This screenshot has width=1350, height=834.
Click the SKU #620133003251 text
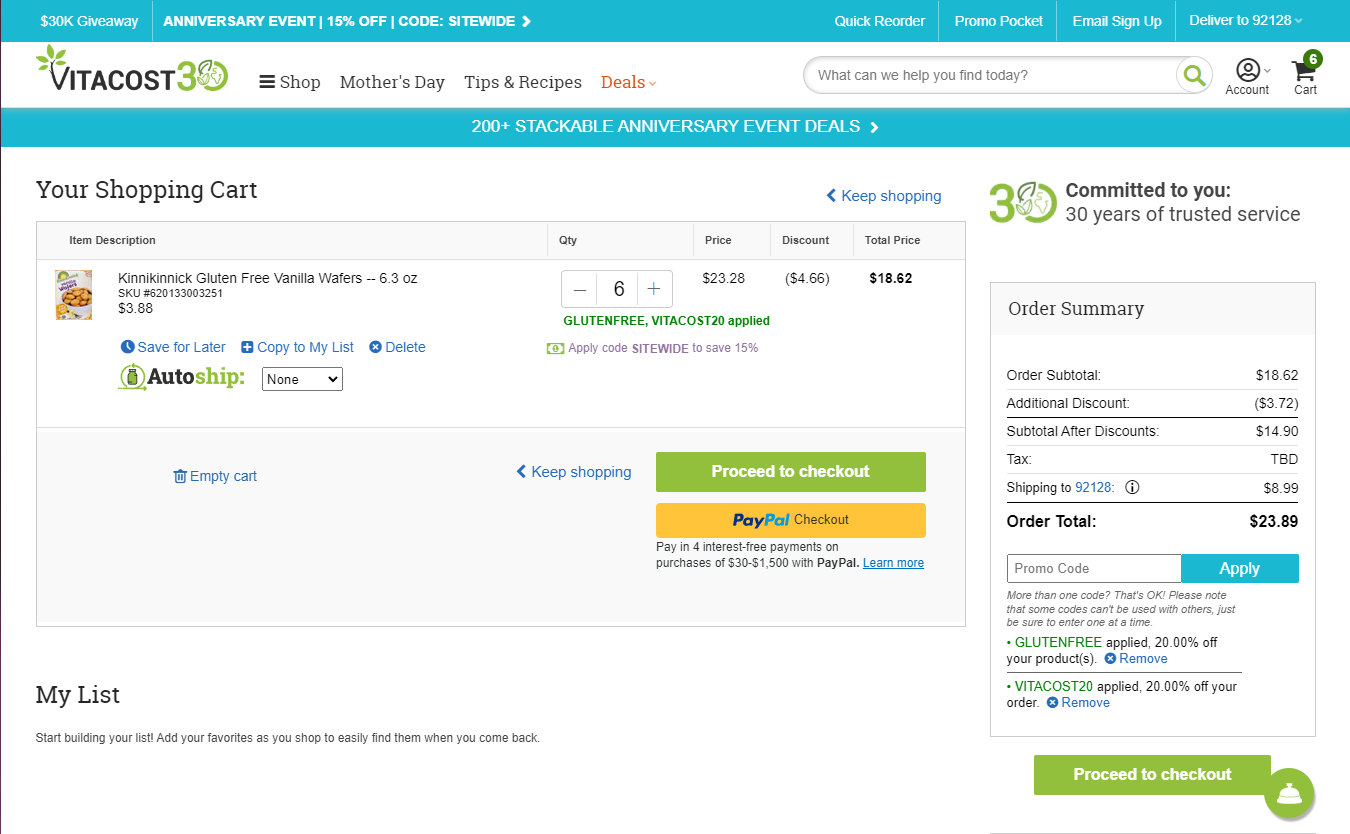click(x=170, y=294)
